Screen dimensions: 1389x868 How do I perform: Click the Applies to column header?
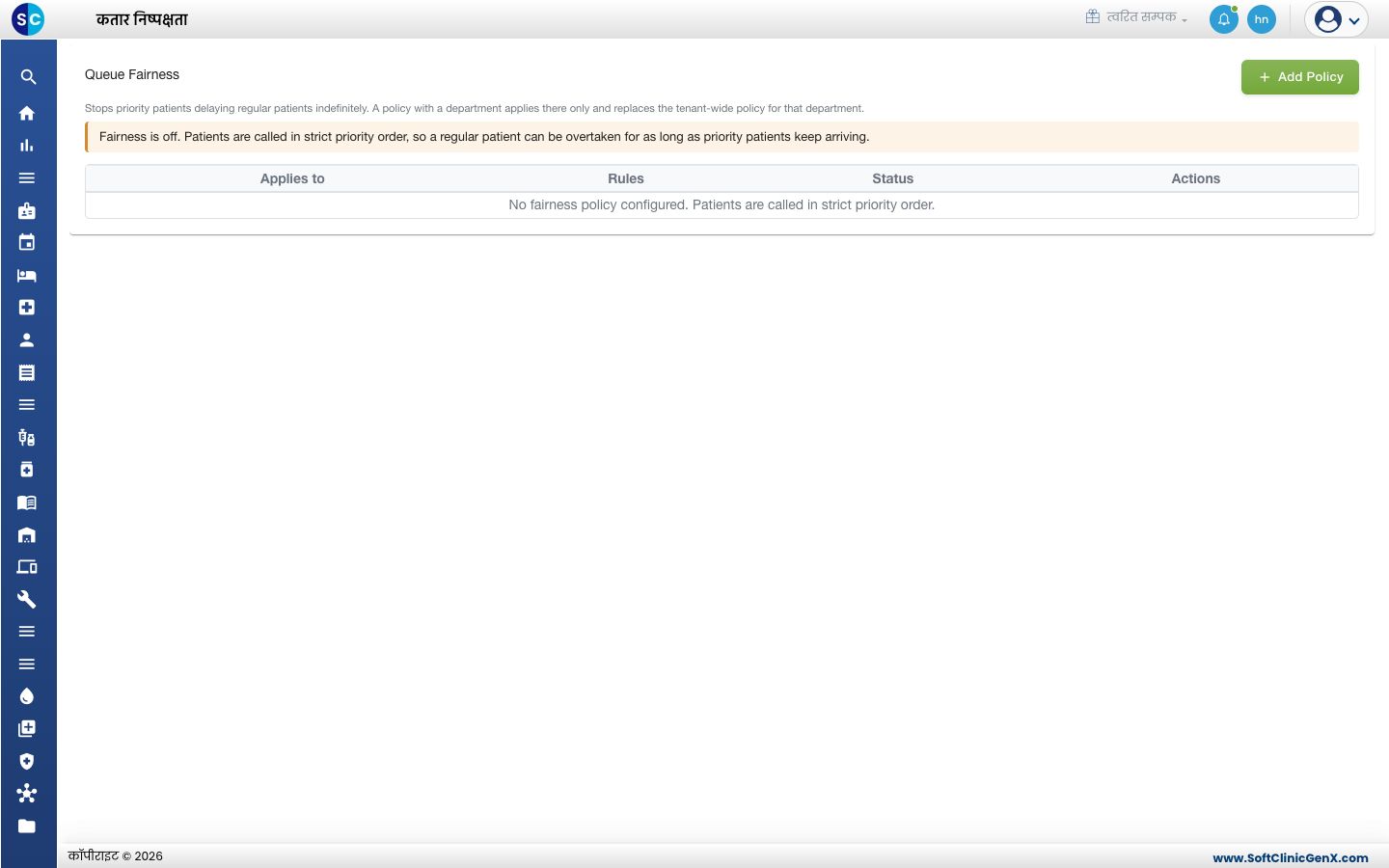(292, 178)
